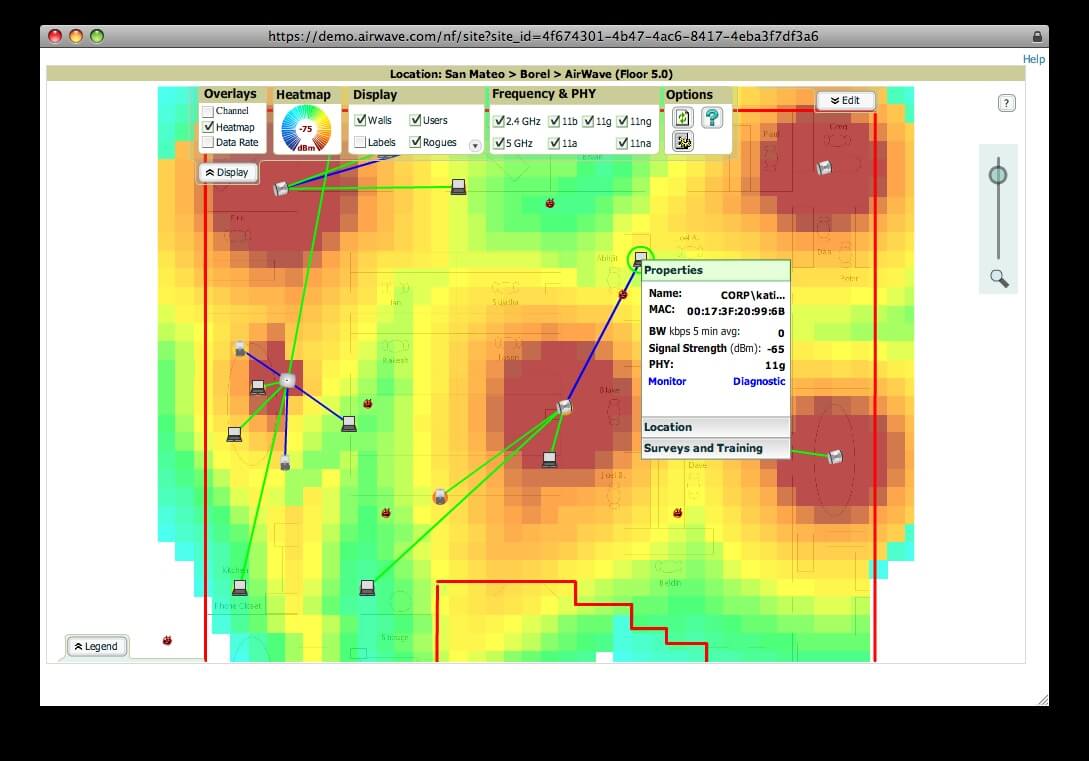The height and width of the screenshot is (761, 1089).
Task: Open the Edit dropdown button
Action: 845,101
